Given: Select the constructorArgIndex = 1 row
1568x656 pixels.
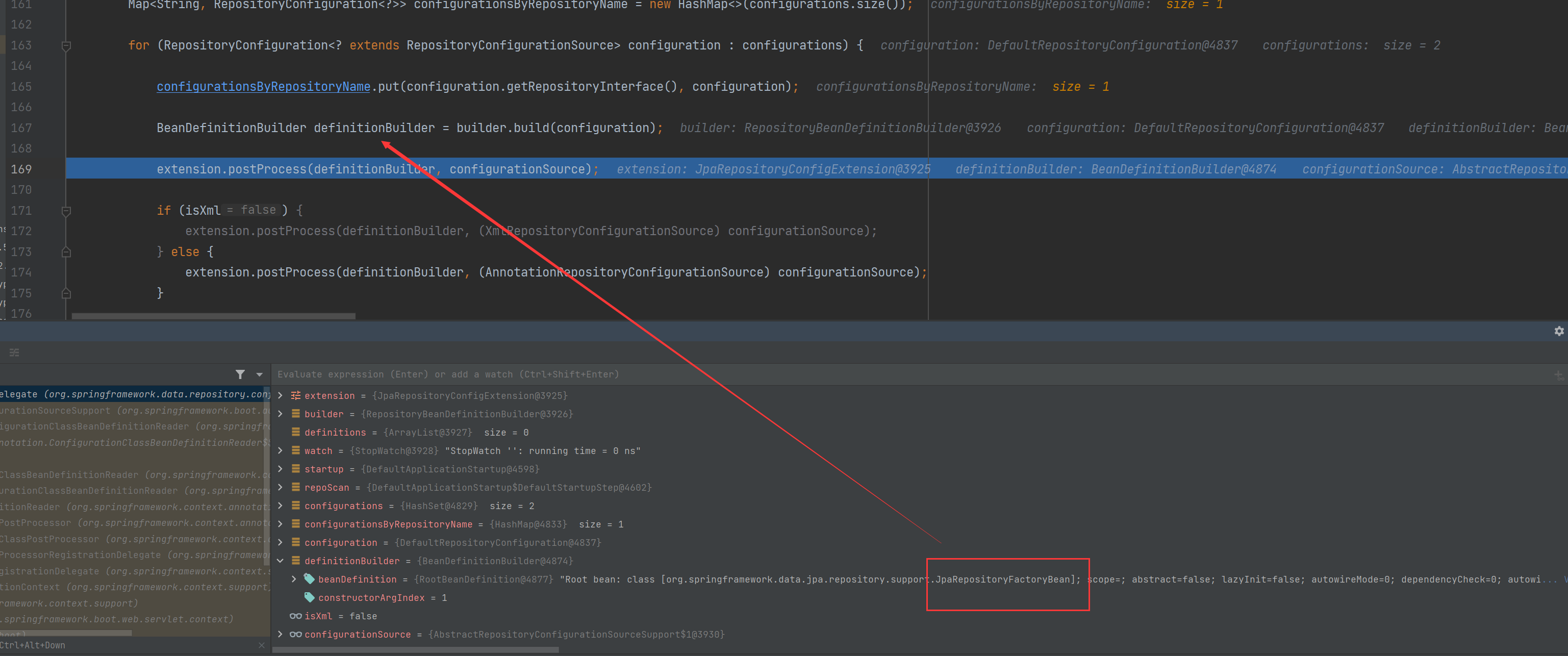Looking at the screenshot, I should click(x=919, y=597).
